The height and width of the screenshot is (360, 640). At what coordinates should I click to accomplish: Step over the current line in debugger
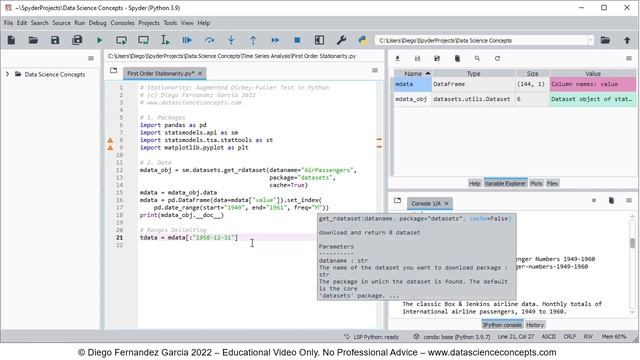(209, 40)
